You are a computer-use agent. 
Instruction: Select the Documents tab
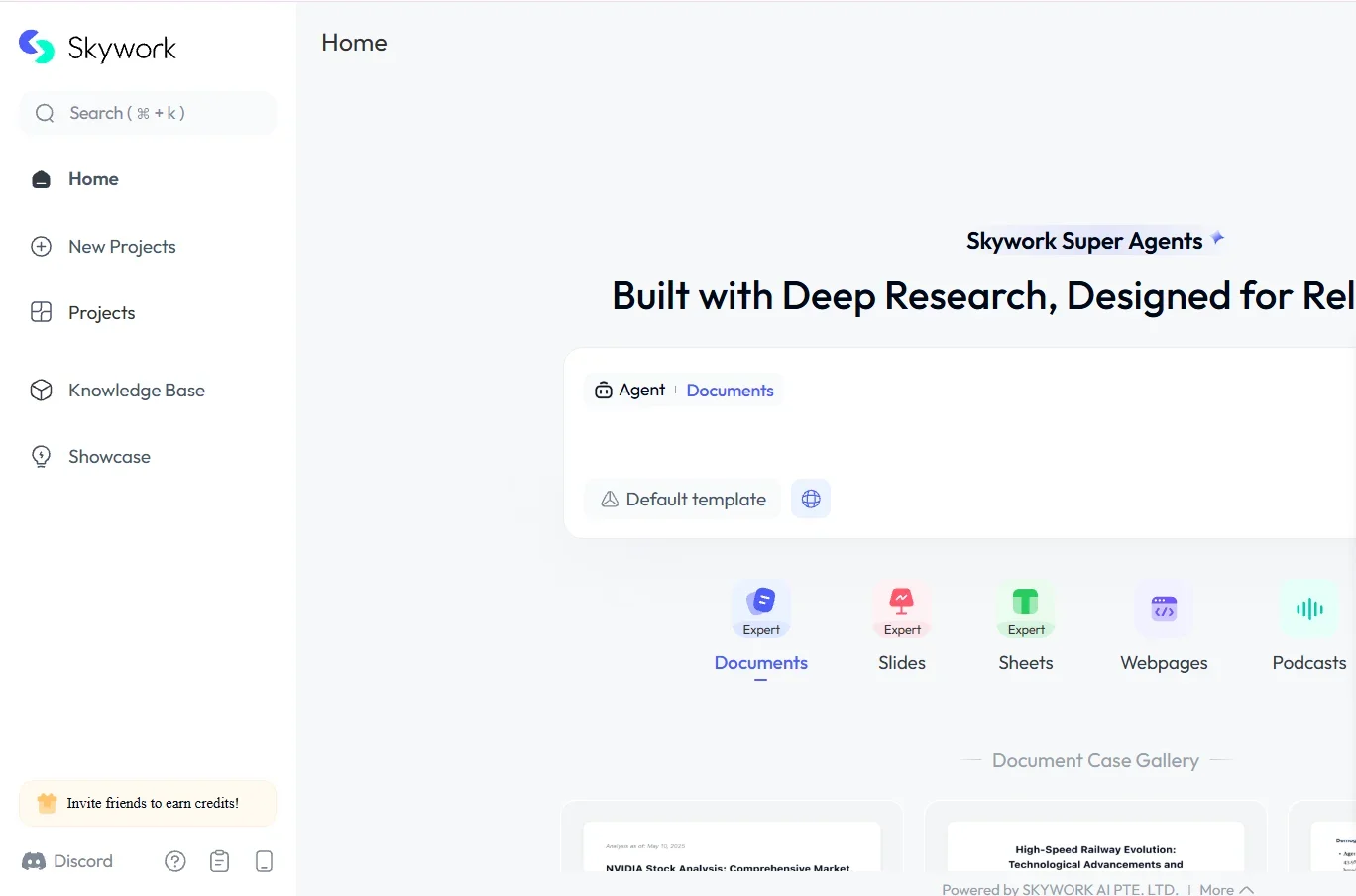point(760,662)
